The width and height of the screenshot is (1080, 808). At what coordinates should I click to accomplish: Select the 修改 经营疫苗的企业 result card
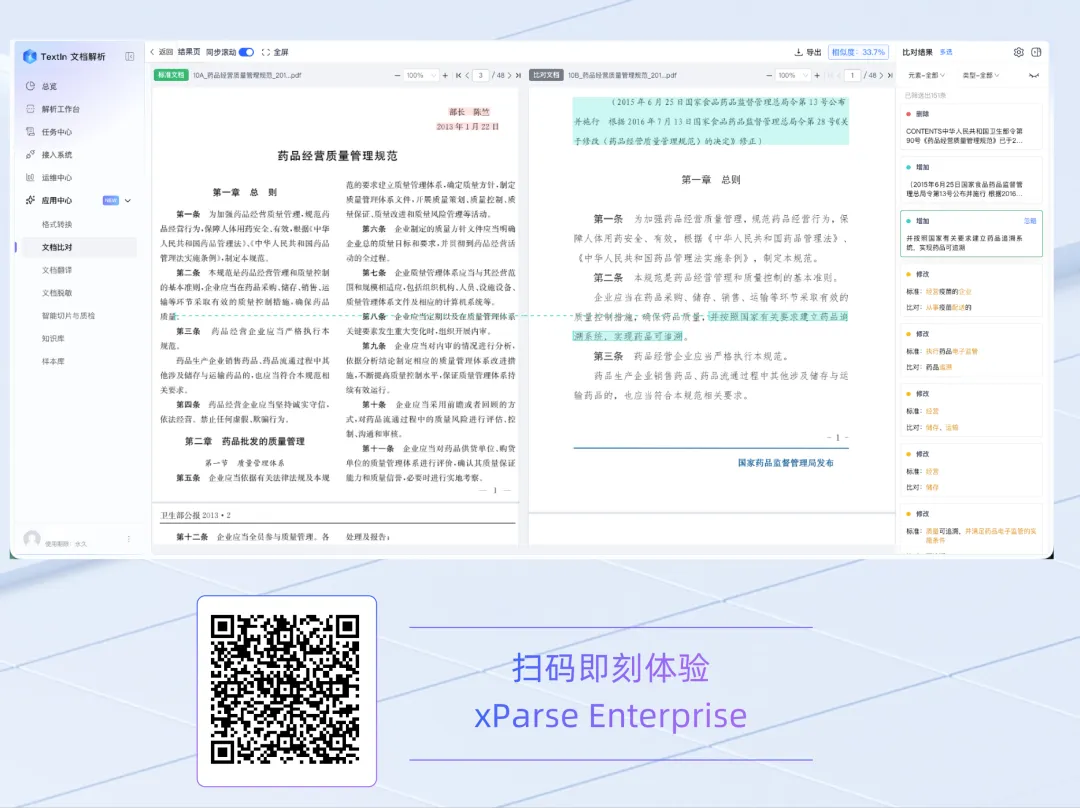(971, 291)
